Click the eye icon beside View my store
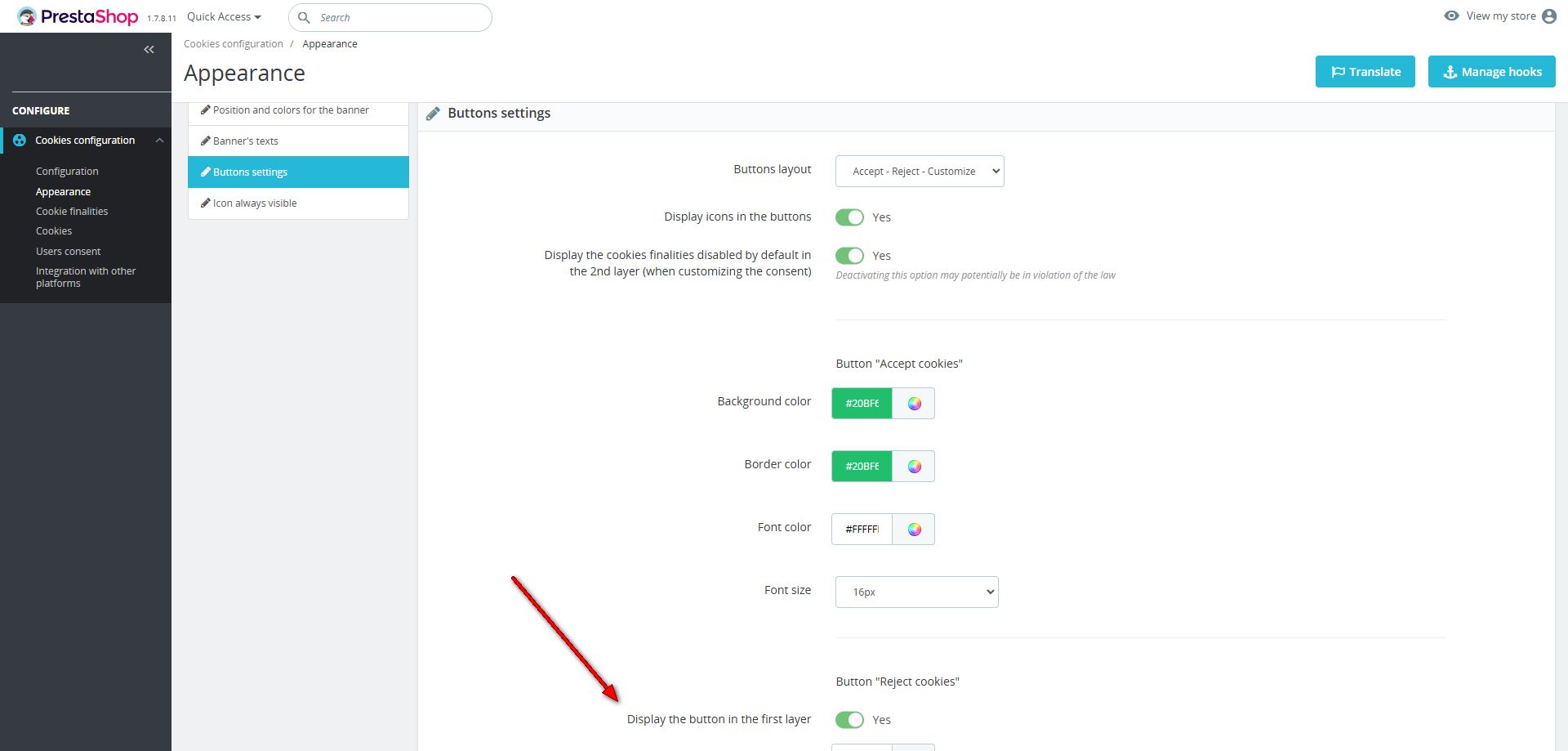This screenshot has width=1568, height=751. (x=1451, y=16)
